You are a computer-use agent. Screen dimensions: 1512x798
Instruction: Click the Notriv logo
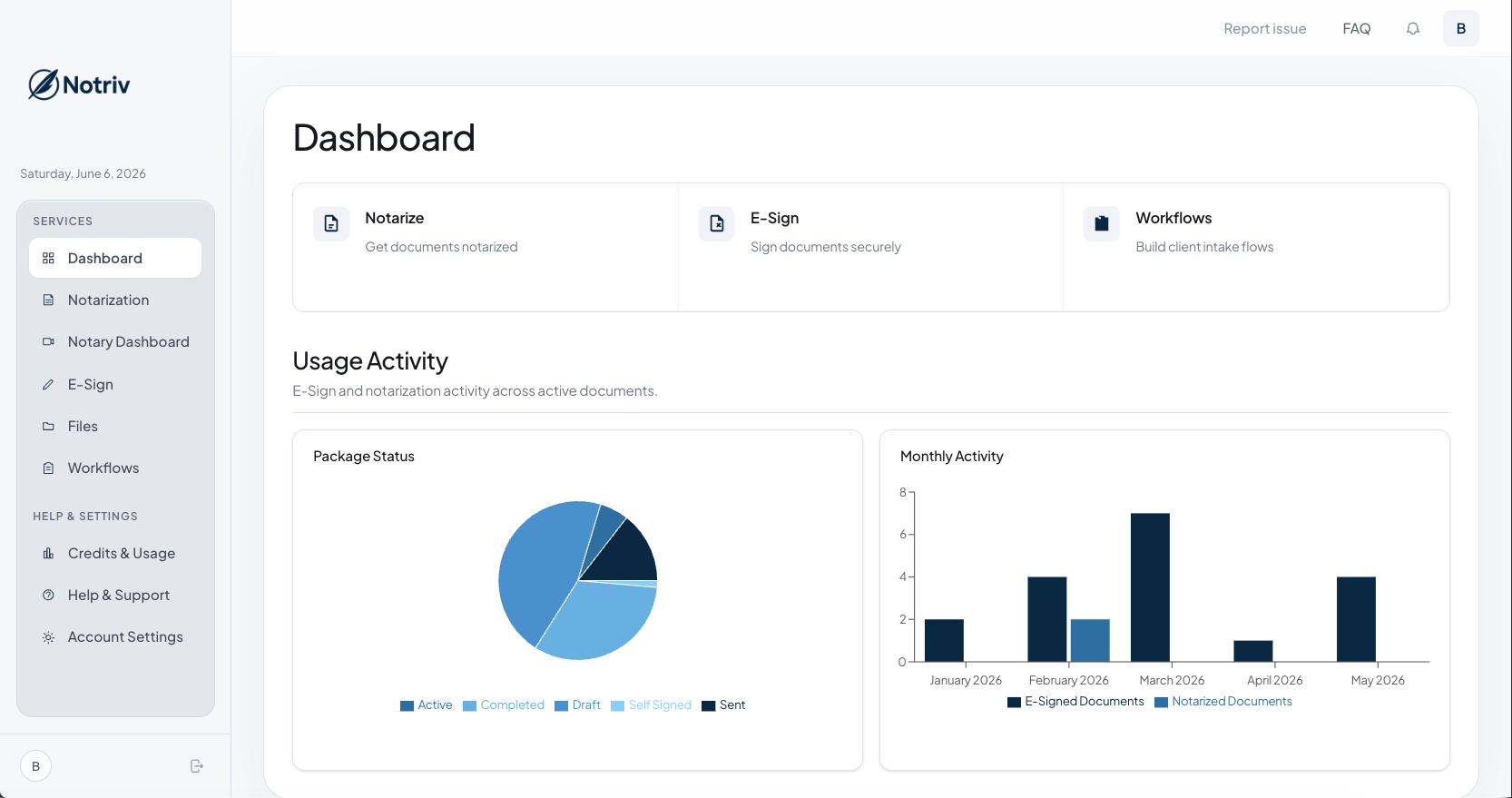coord(79,84)
